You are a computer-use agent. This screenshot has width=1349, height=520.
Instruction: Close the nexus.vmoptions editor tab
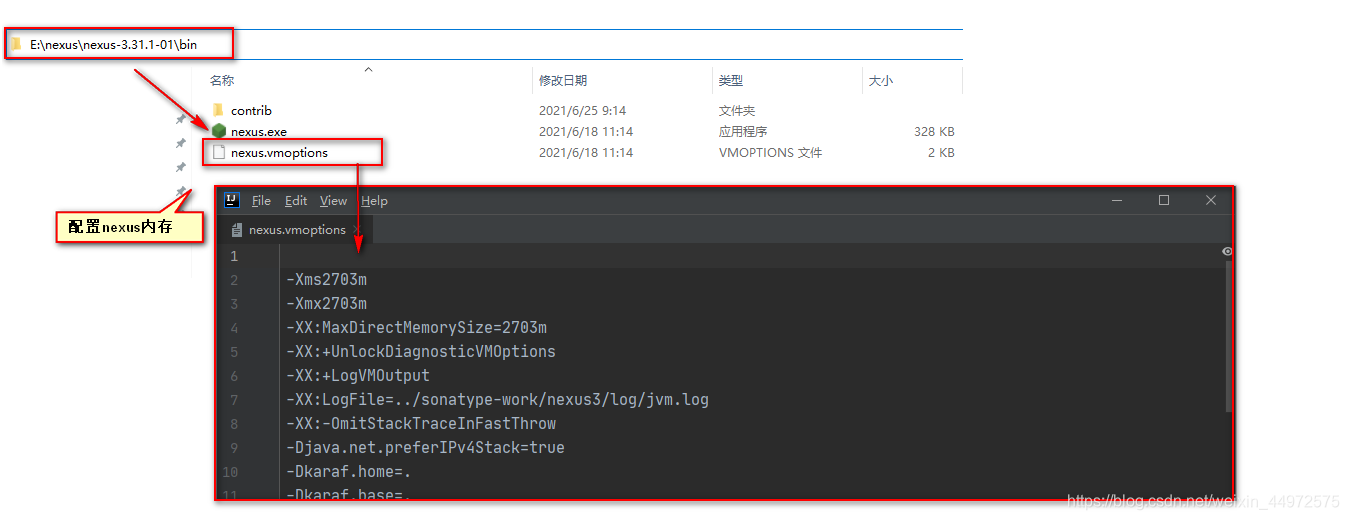pos(357,230)
